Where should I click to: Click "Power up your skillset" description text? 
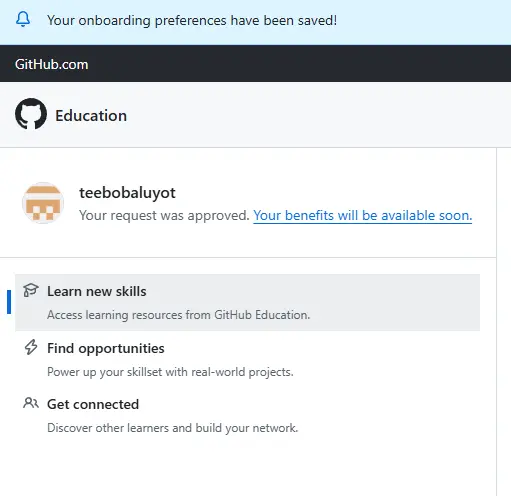point(170,372)
